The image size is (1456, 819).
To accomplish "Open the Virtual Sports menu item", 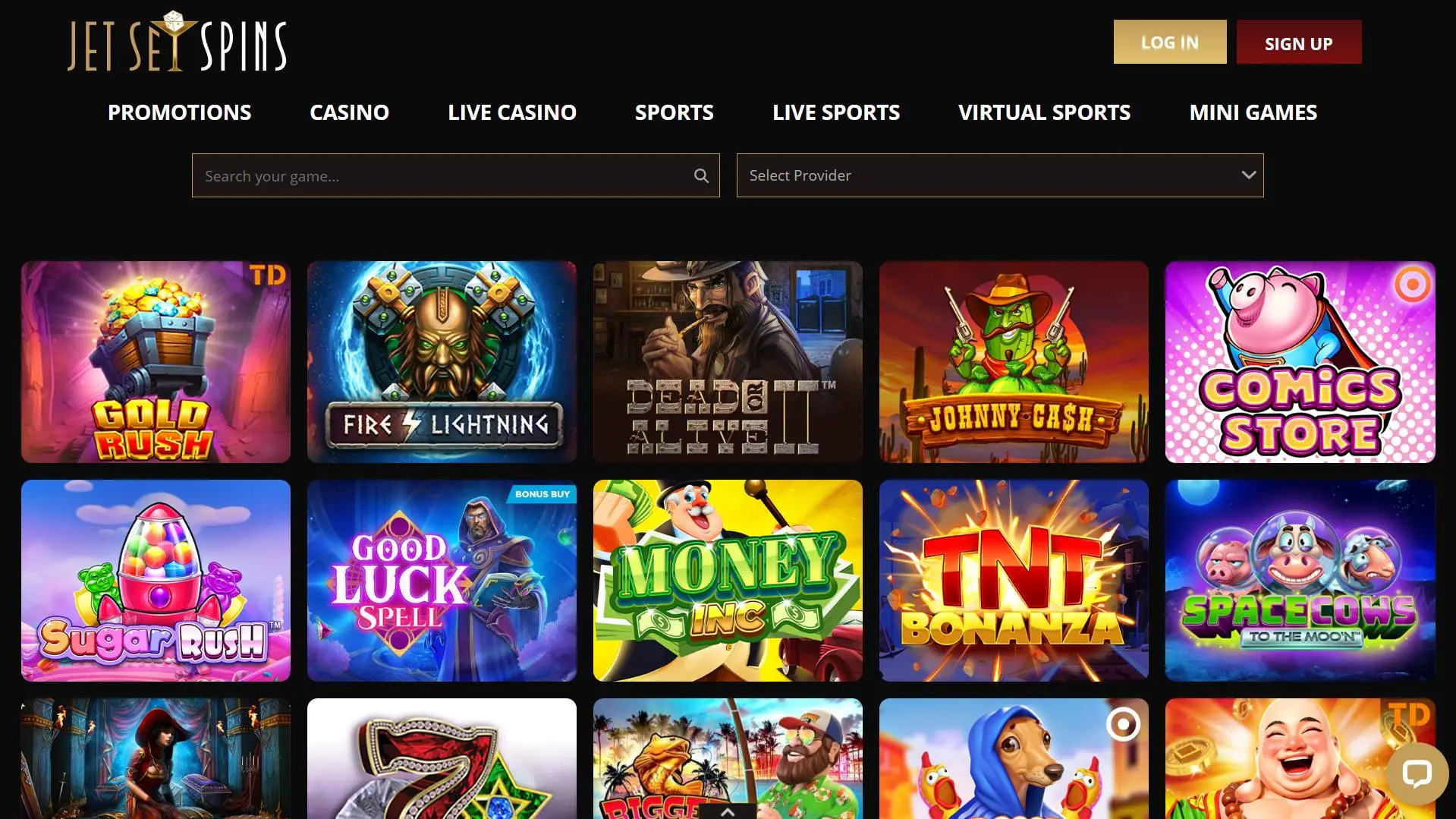I will pos(1044,112).
